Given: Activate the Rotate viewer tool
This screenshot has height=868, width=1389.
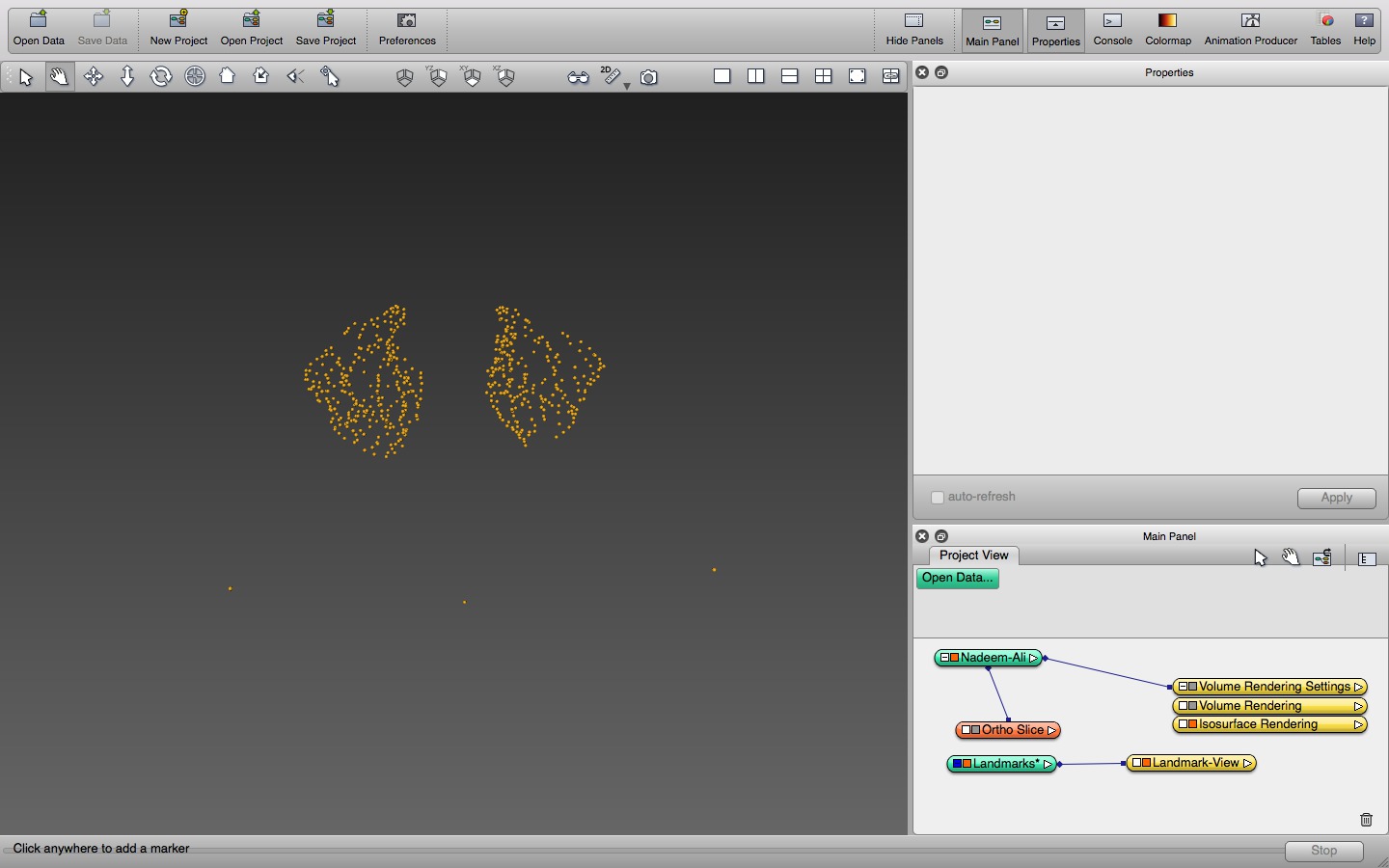Looking at the screenshot, I should click(x=161, y=77).
